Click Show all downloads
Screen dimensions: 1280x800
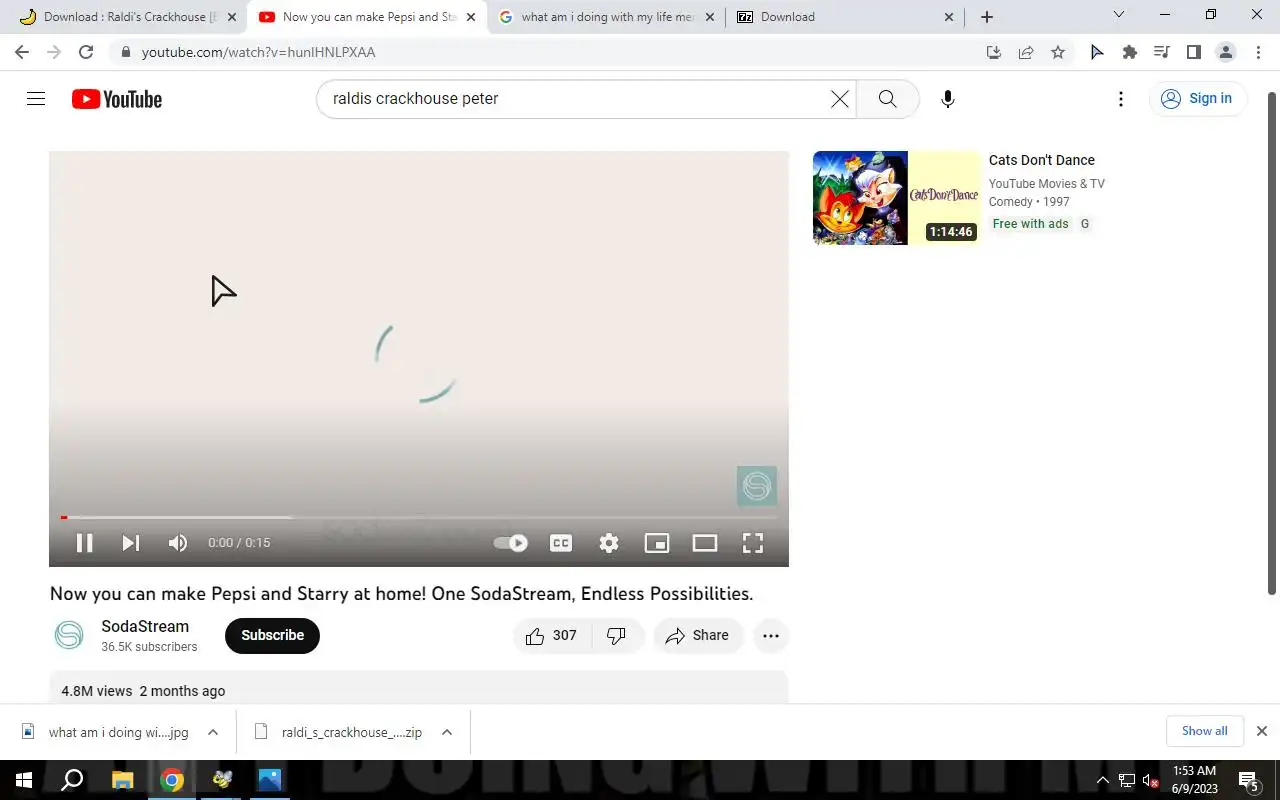click(1204, 731)
